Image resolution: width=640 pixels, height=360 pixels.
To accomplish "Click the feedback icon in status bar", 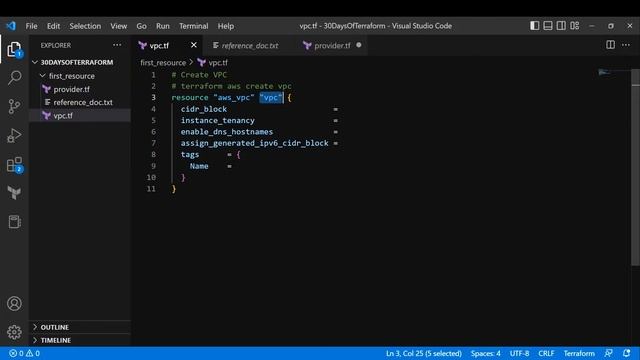I will 609,353.
